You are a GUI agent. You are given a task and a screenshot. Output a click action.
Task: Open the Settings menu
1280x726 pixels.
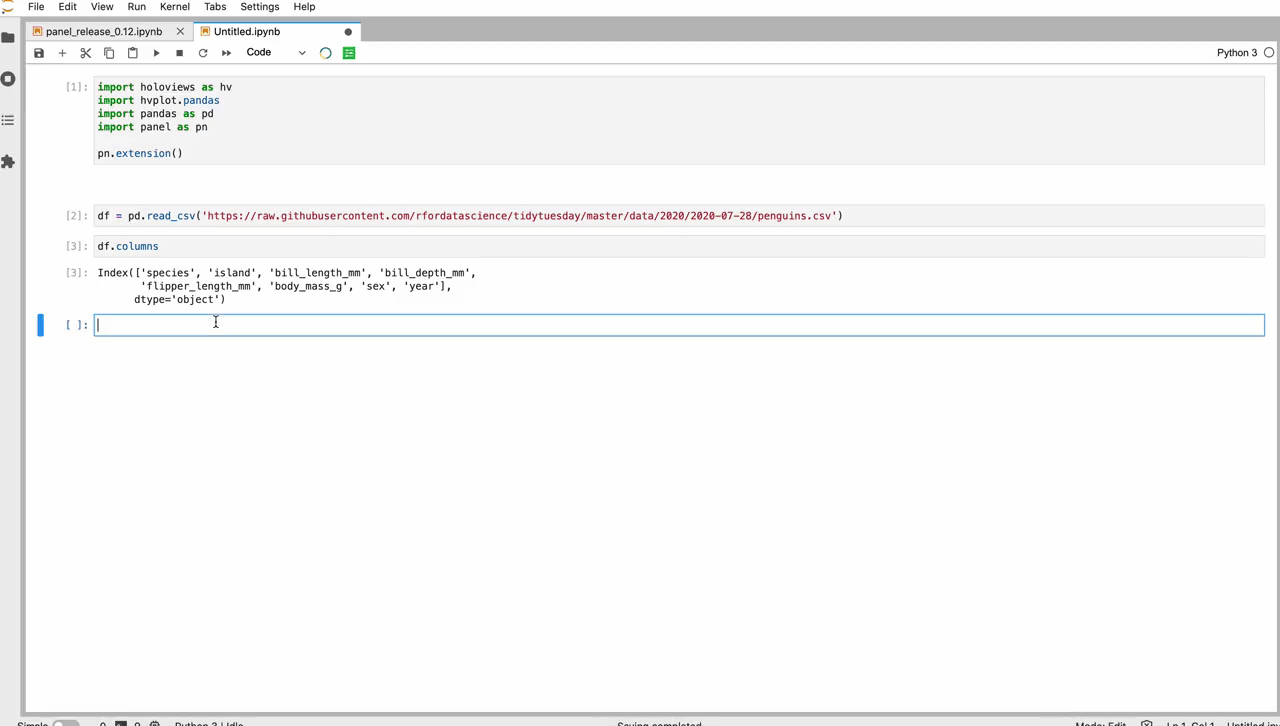pyautogui.click(x=259, y=7)
